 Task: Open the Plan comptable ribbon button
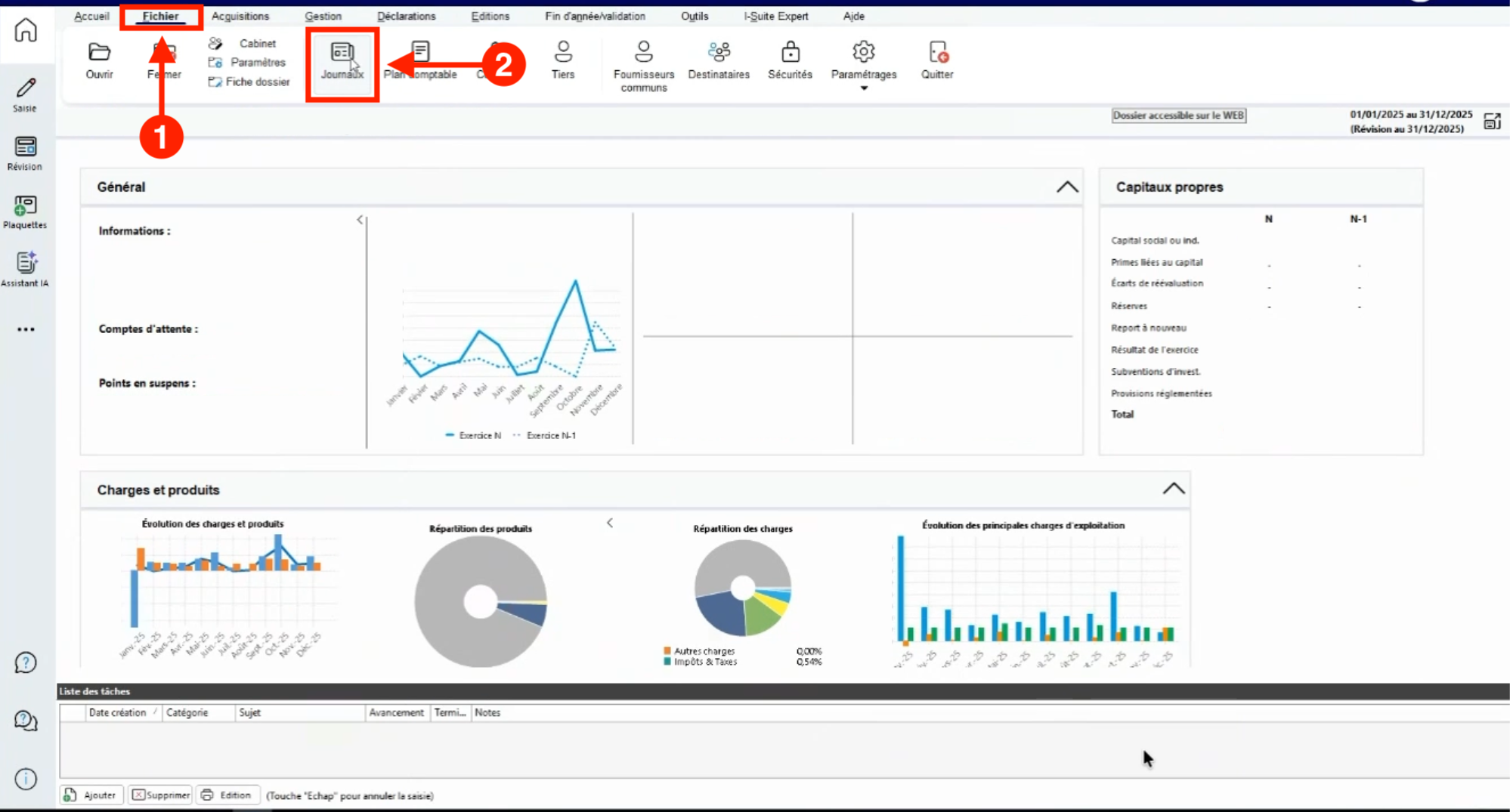(x=420, y=60)
